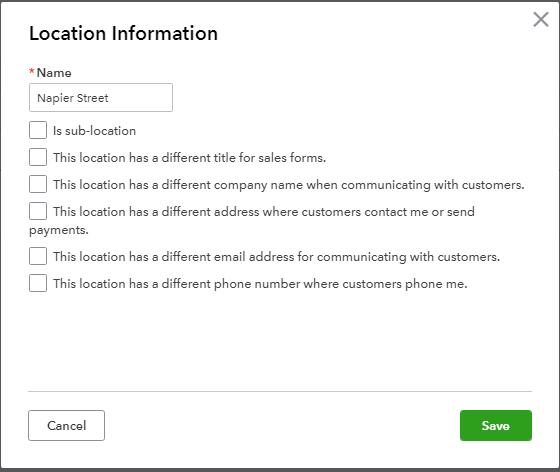Click the 'Is sub-location' label text
The width and height of the screenshot is (560, 472).
click(94, 131)
